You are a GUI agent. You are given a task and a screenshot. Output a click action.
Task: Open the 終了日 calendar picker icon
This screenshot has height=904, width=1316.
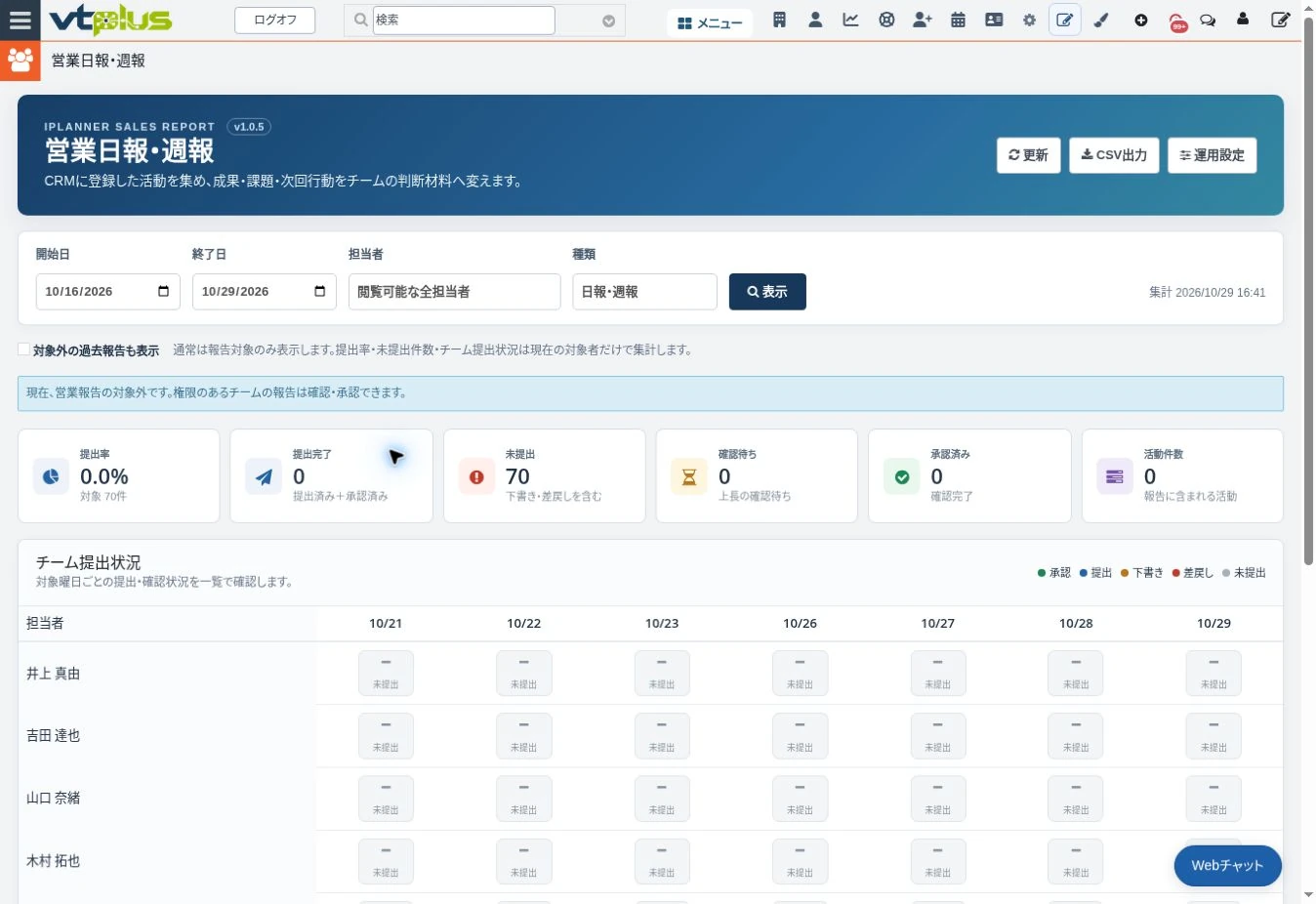coord(319,291)
